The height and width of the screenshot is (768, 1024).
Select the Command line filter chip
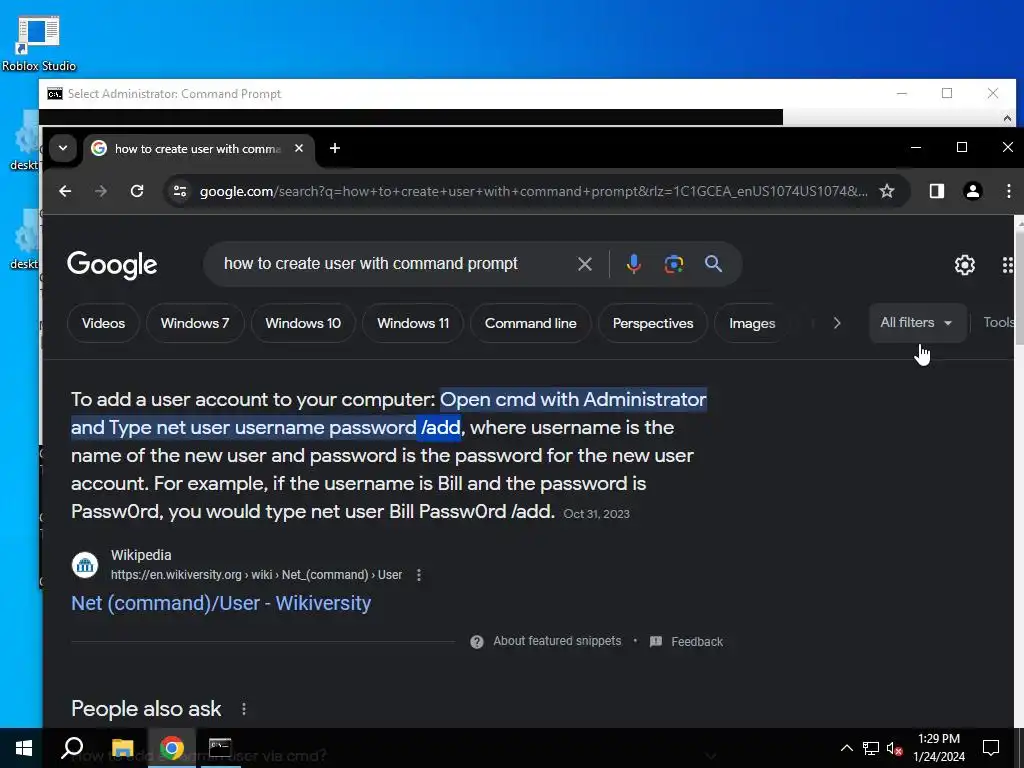[x=530, y=323]
